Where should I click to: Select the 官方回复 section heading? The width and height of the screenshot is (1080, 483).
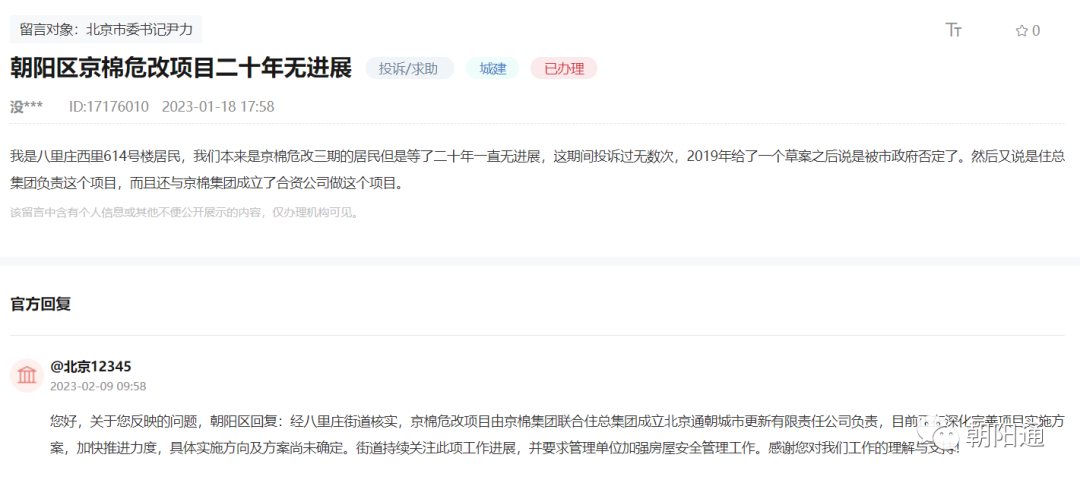pyautogui.click(x=41, y=303)
